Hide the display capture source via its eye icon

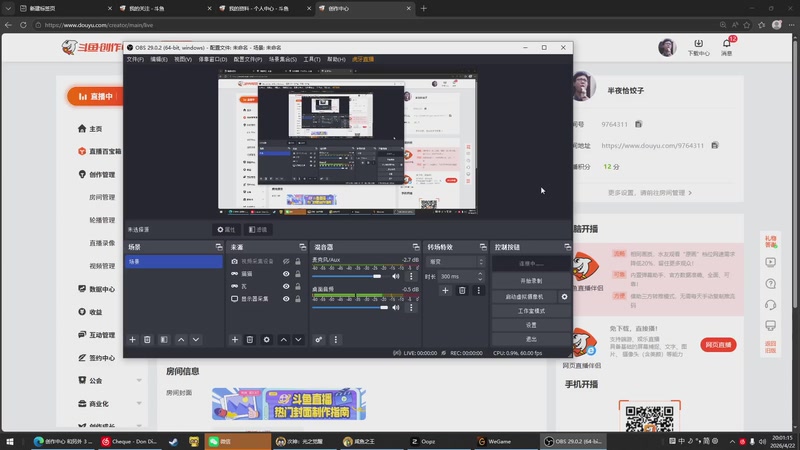tap(286, 299)
